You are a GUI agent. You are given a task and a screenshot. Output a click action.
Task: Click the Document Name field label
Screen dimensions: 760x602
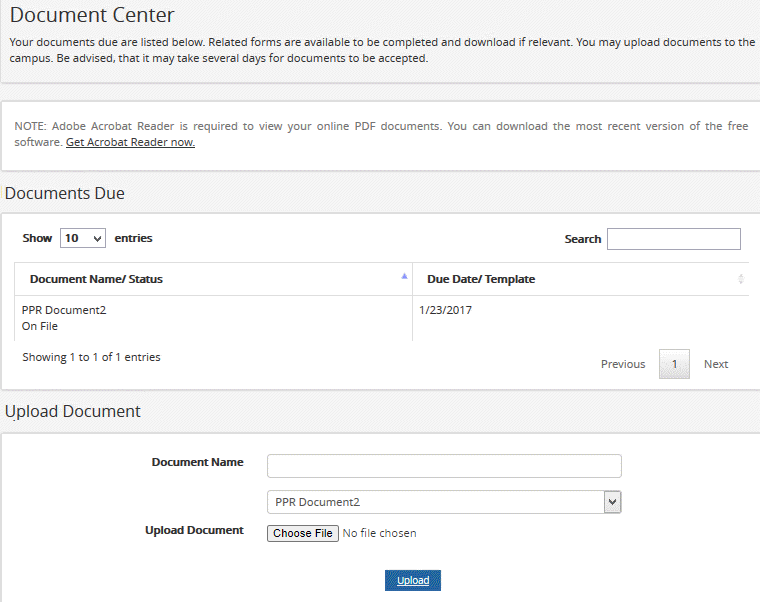pyautogui.click(x=197, y=462)
